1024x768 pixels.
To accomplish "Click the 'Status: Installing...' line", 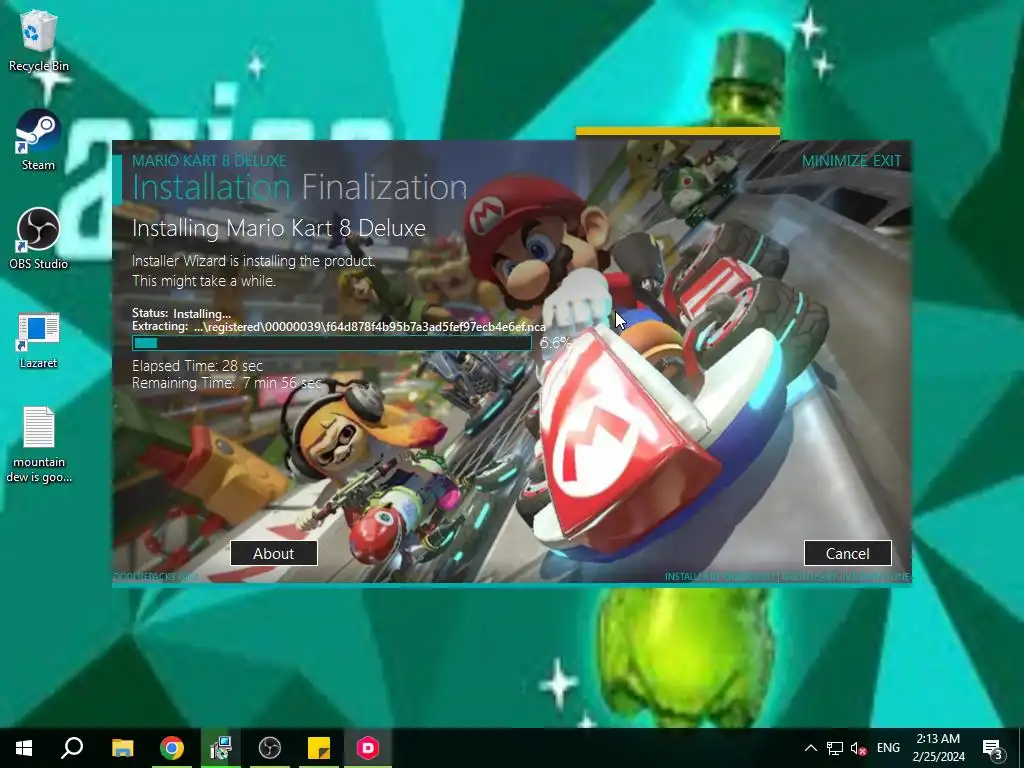I will click(182, 313).
